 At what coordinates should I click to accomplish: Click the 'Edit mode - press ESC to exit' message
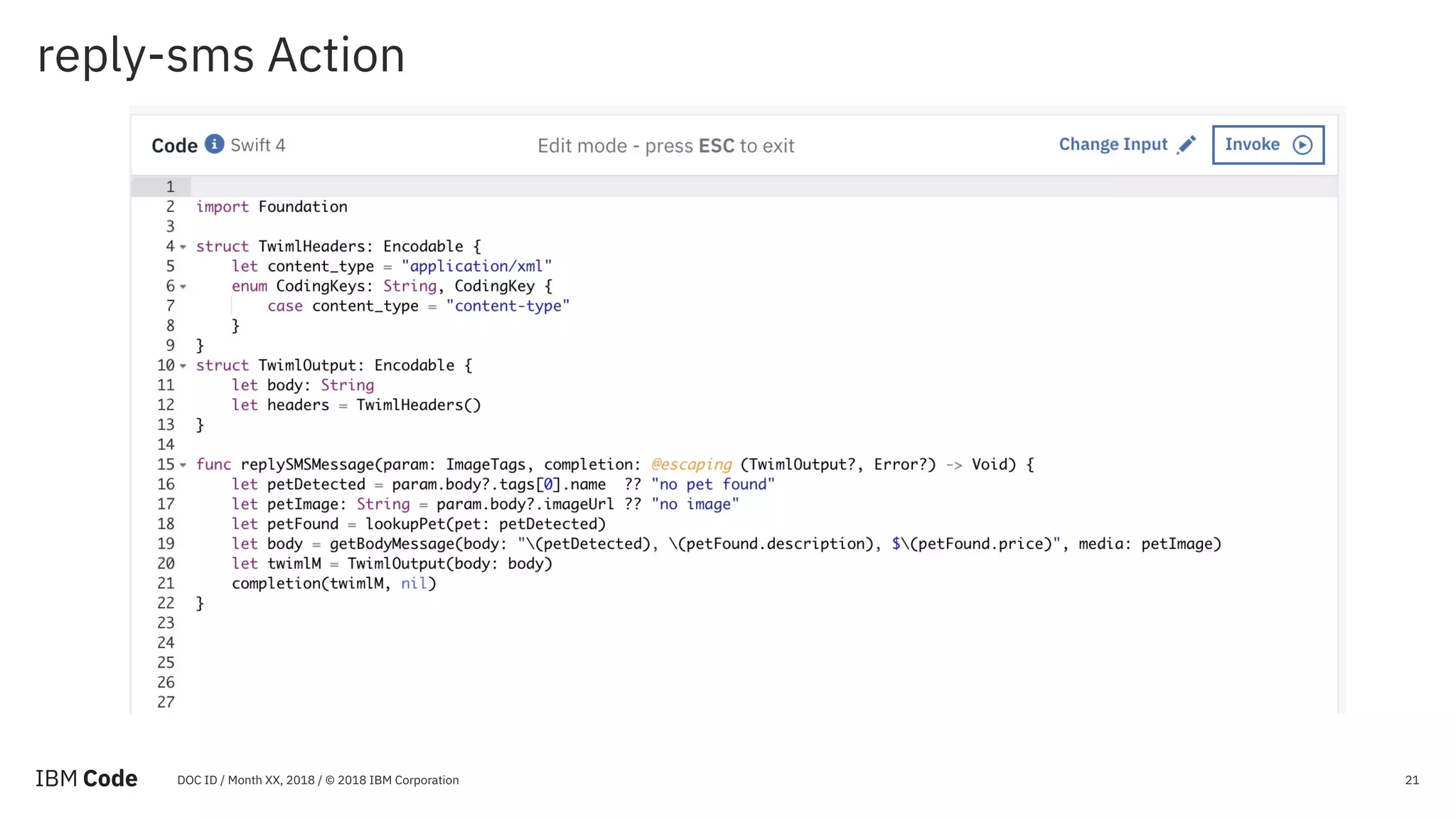(x=665, y=146)
